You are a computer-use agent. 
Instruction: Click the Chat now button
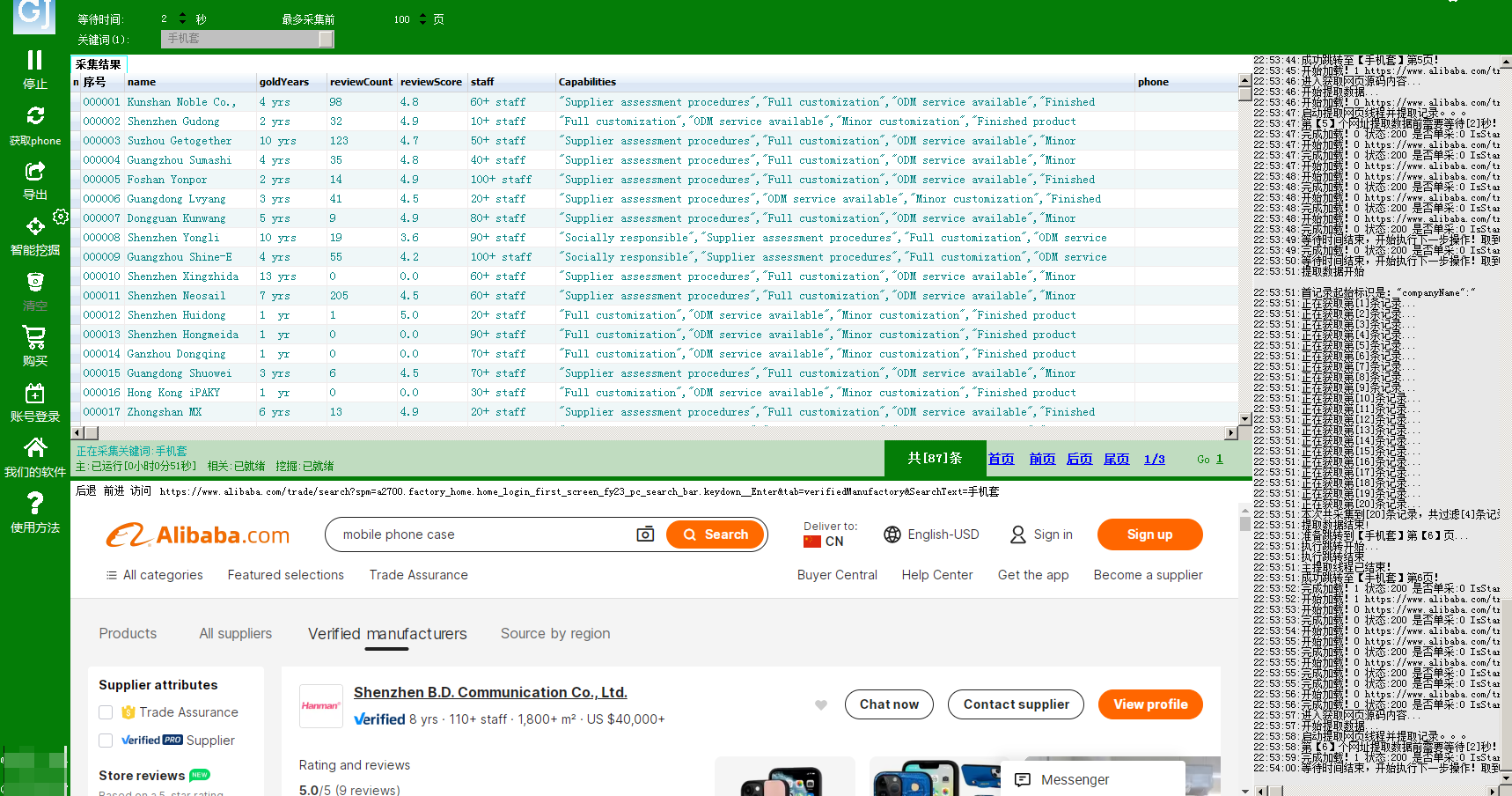(889, 704)
